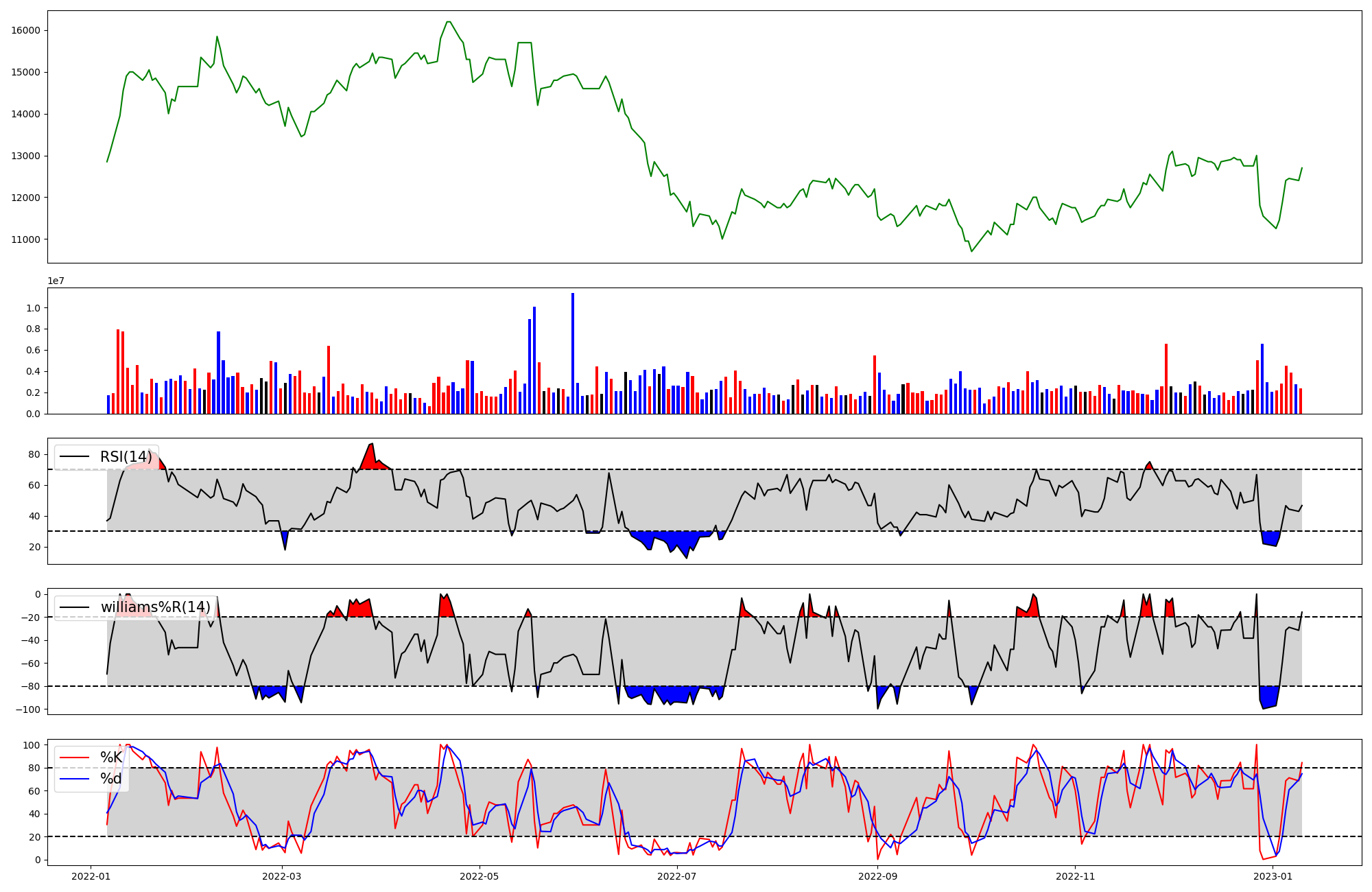Click the 2022-01 x-axis tick label
This screenshot has height=892, width=1372.
pos(91,876)
